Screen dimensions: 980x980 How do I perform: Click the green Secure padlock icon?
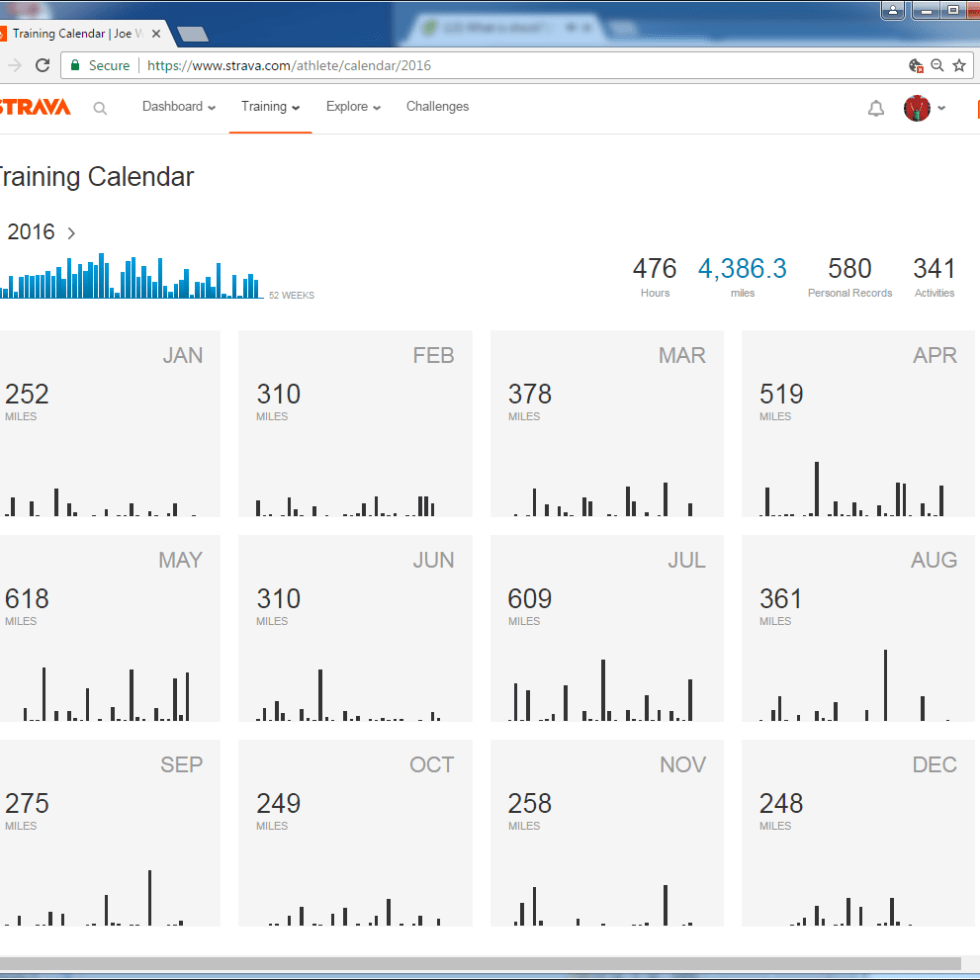[75, 65]
